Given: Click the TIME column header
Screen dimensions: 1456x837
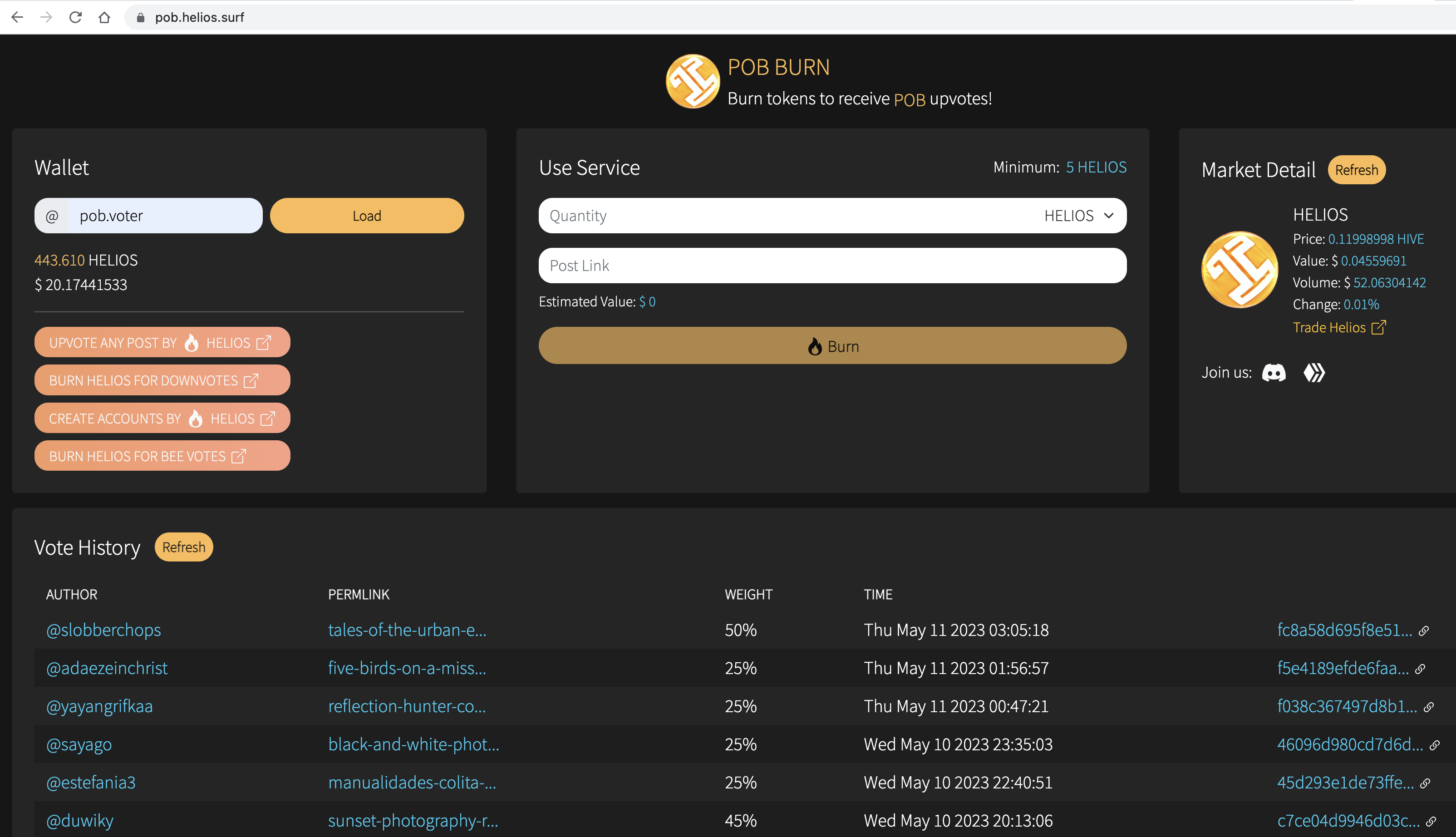Looking at the screenshot, I should [878, 595].
